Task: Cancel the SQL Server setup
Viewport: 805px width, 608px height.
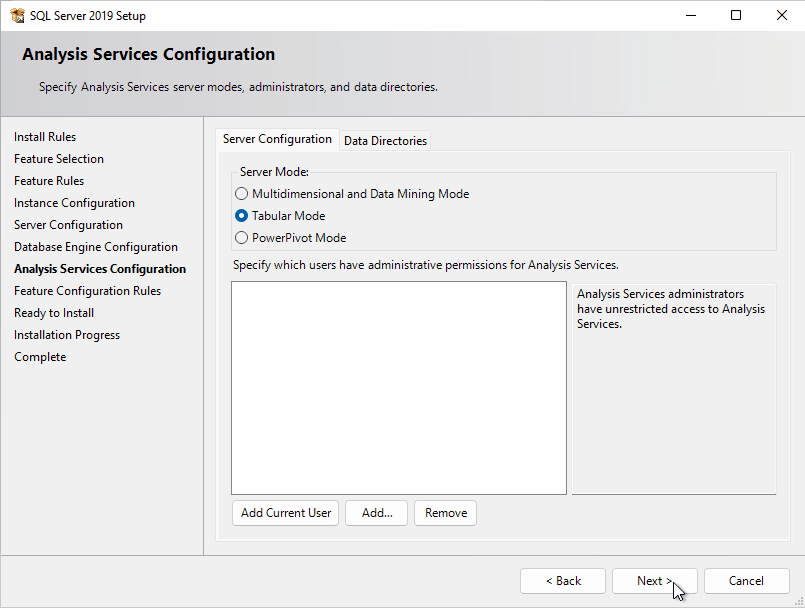Action: click(746, 581)
